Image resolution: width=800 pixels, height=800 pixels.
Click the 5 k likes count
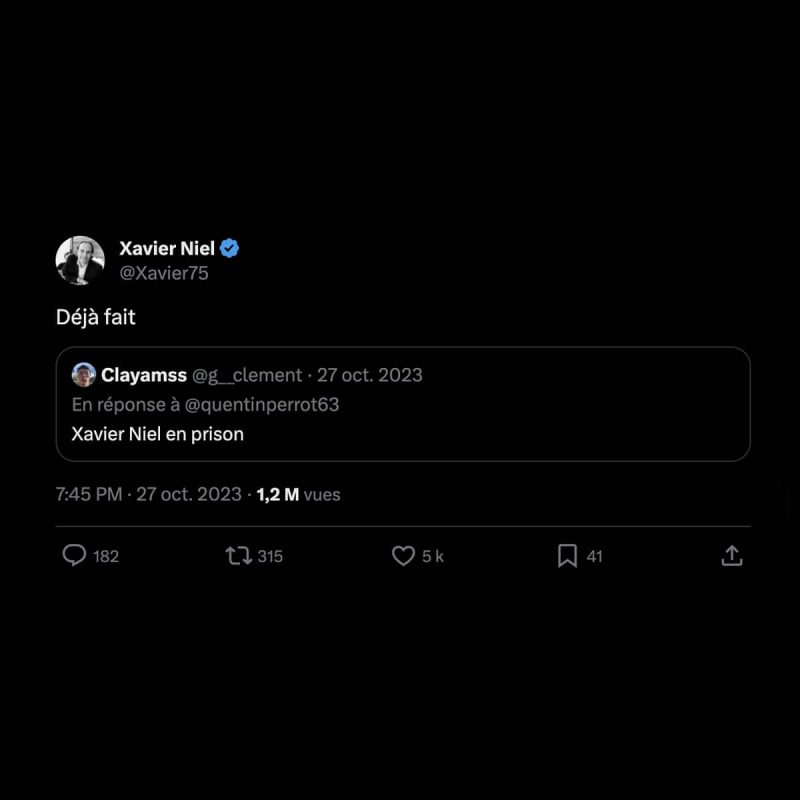pyautogui.click(x=432, y=556)
